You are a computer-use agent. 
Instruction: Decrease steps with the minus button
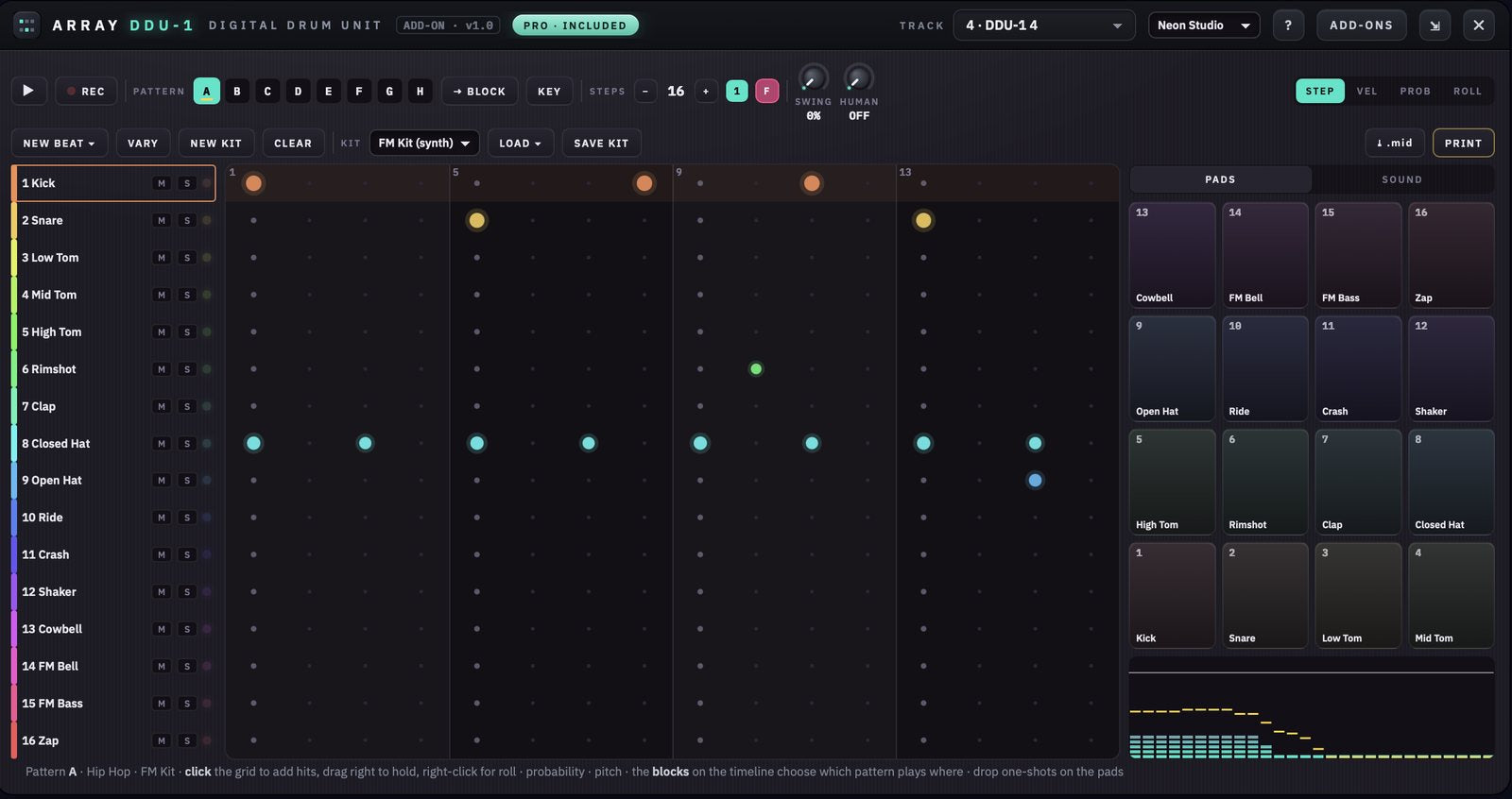pyautogui.click(x=645, y=91)
